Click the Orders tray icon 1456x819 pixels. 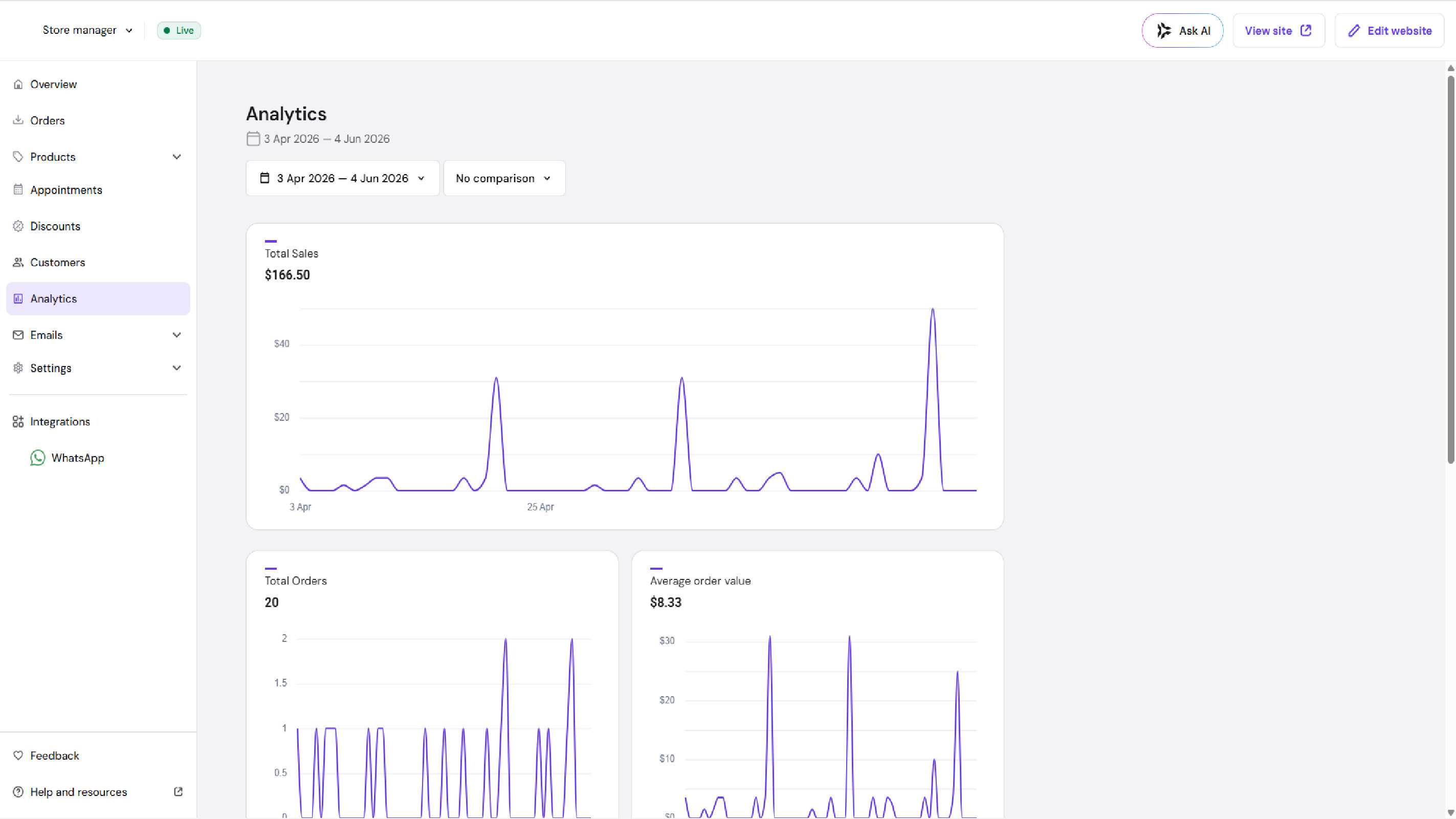[18, 120]
